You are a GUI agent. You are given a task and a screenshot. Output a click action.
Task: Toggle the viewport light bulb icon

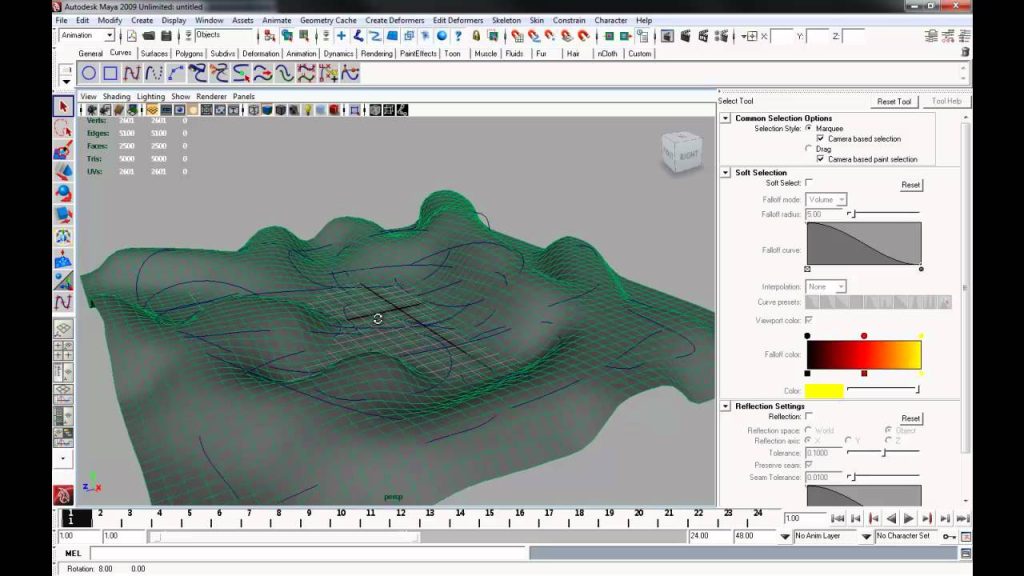pyautogui.click(x=308, y=110)
